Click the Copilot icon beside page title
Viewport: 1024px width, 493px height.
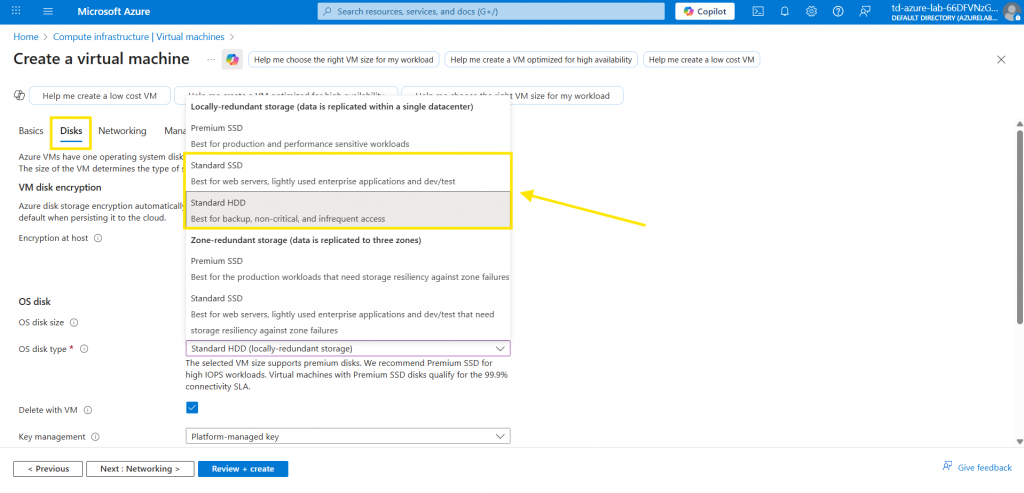(232, 59)
